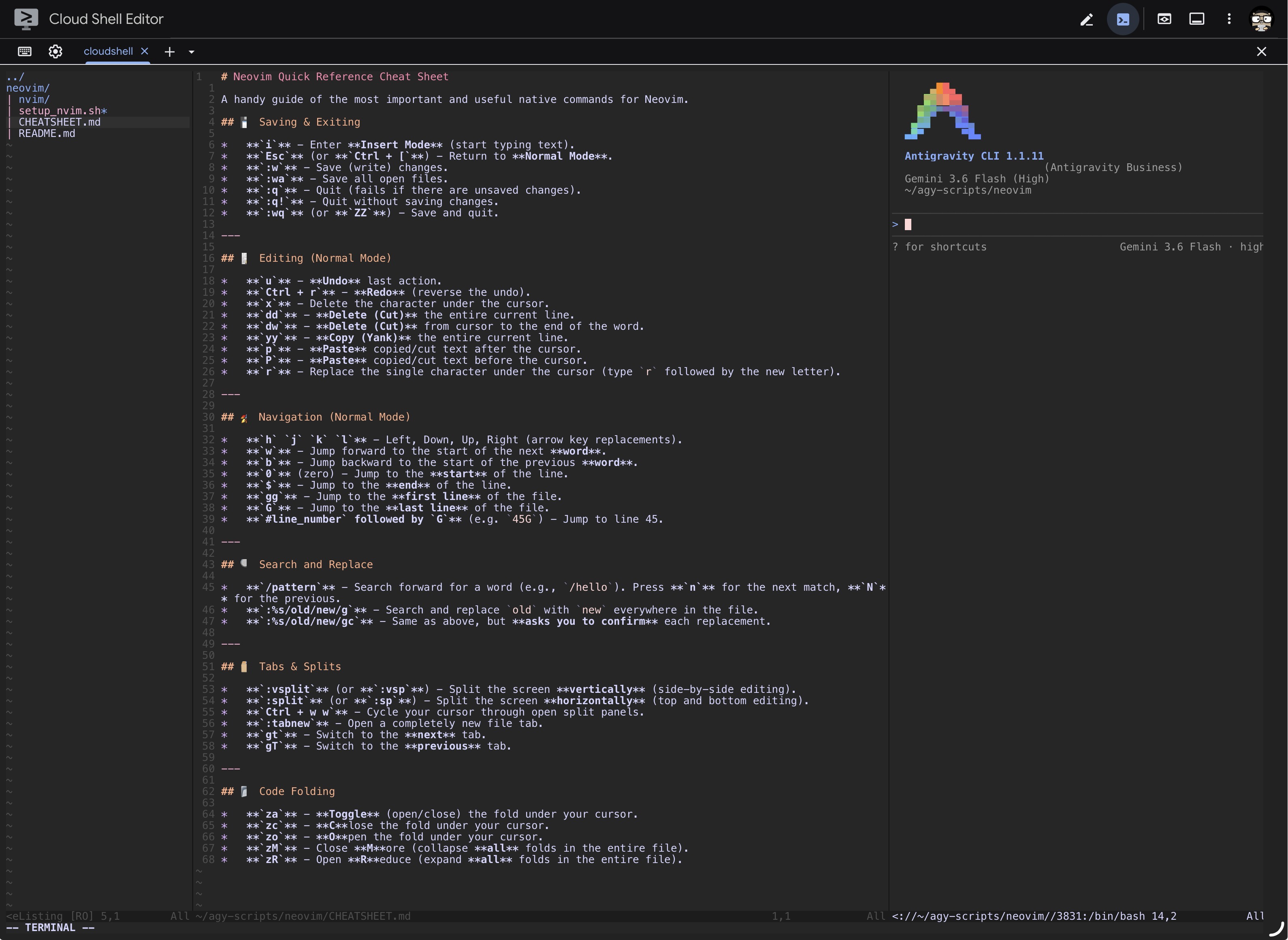Click the 'Search and Replace' heading
The height and width of the screenshot is (940, 1288).
coord(316,564)
